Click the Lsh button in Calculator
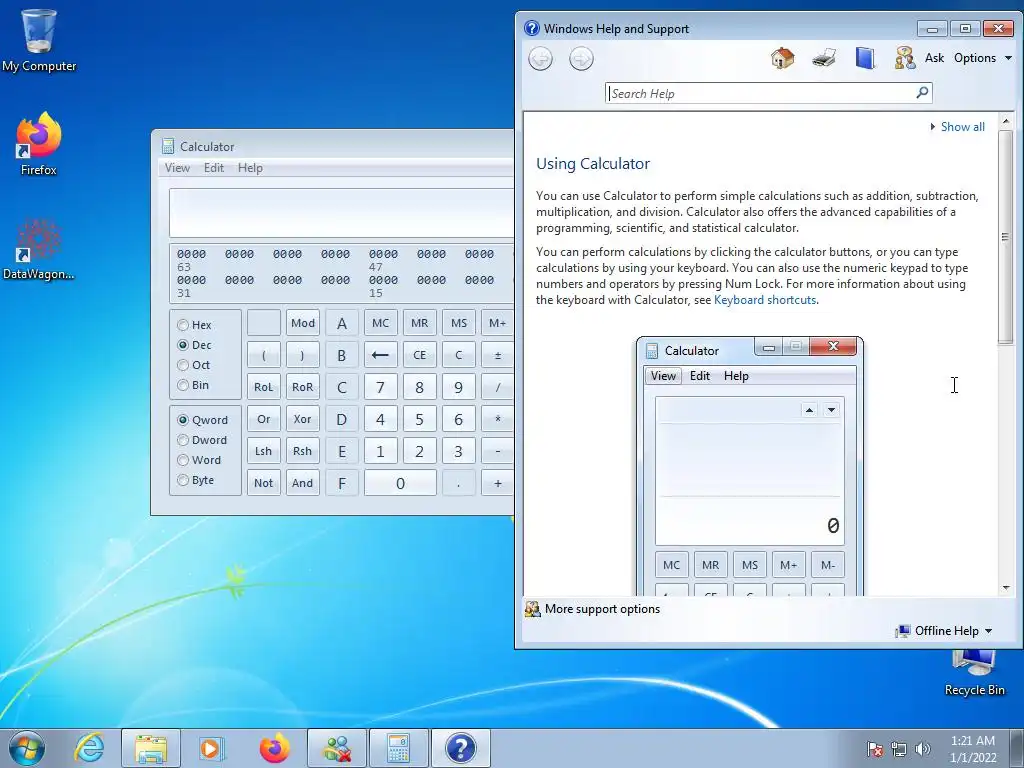This screenshot has width=1024, height=768. [263, 451]
